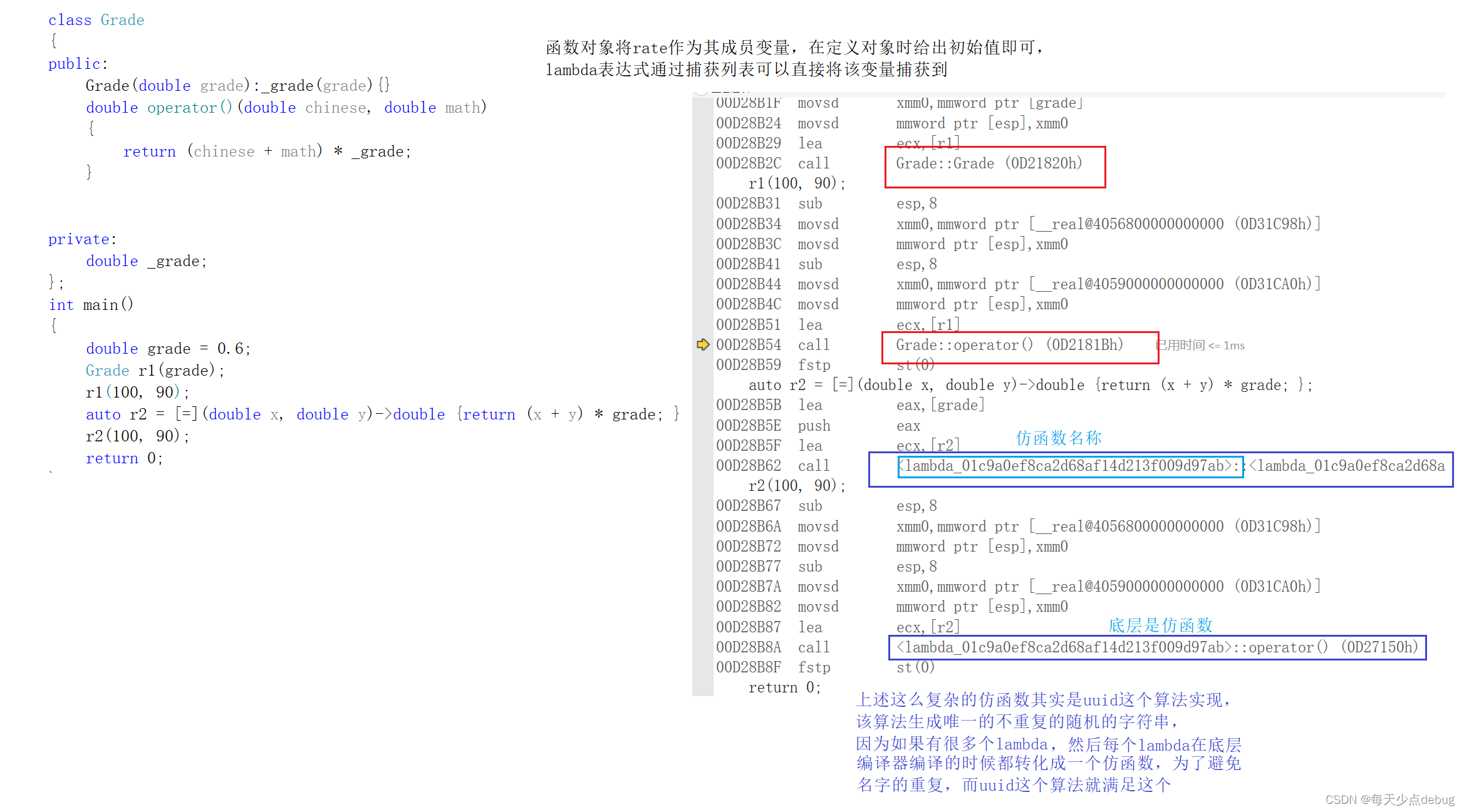
Task: Click the 'public:' access specifier
Action: pos(78,64)
